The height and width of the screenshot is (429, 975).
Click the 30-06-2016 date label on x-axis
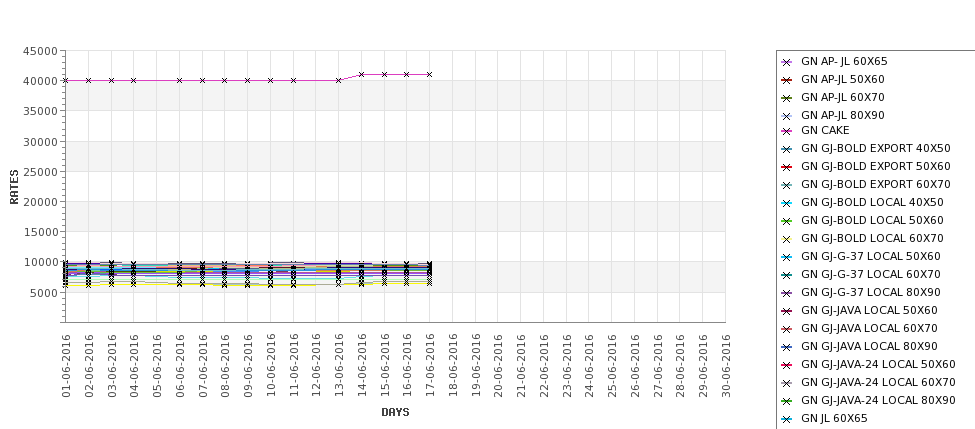point(726,366)
